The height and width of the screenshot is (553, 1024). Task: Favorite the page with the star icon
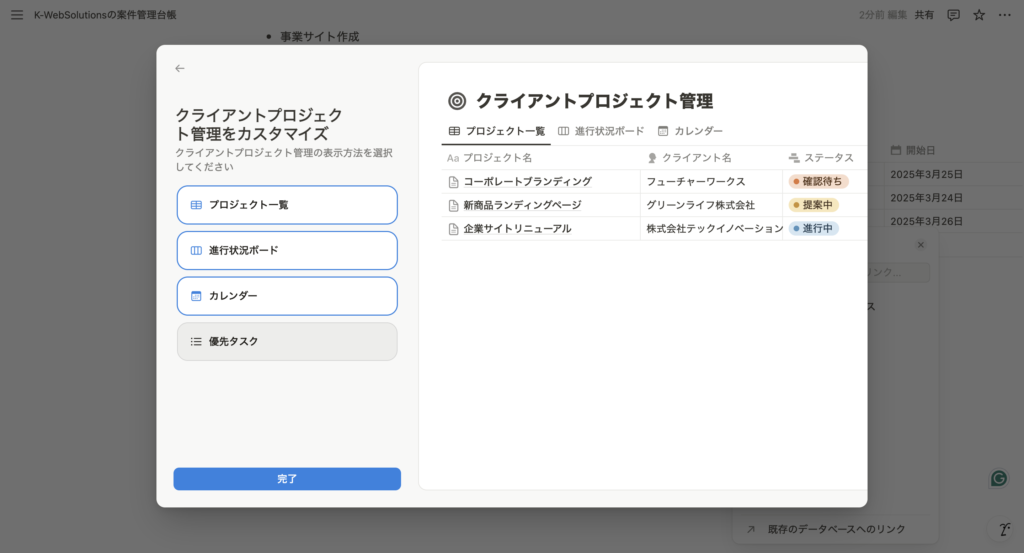point(979,15)
